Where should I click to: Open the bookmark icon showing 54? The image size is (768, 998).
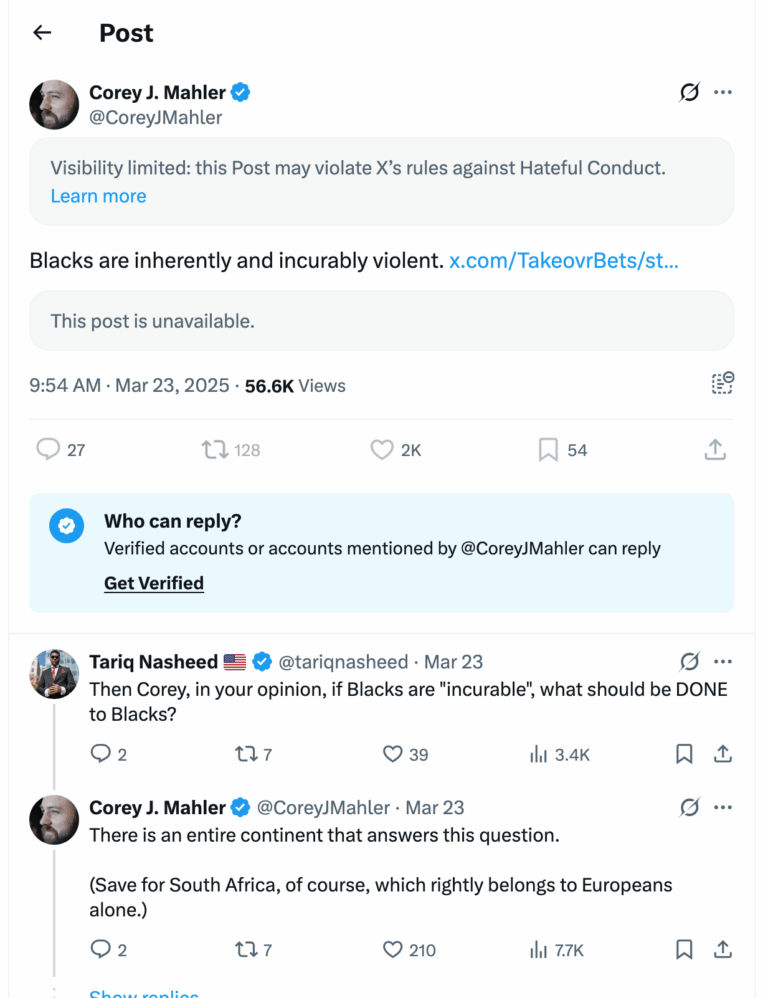tap(546, 450)
